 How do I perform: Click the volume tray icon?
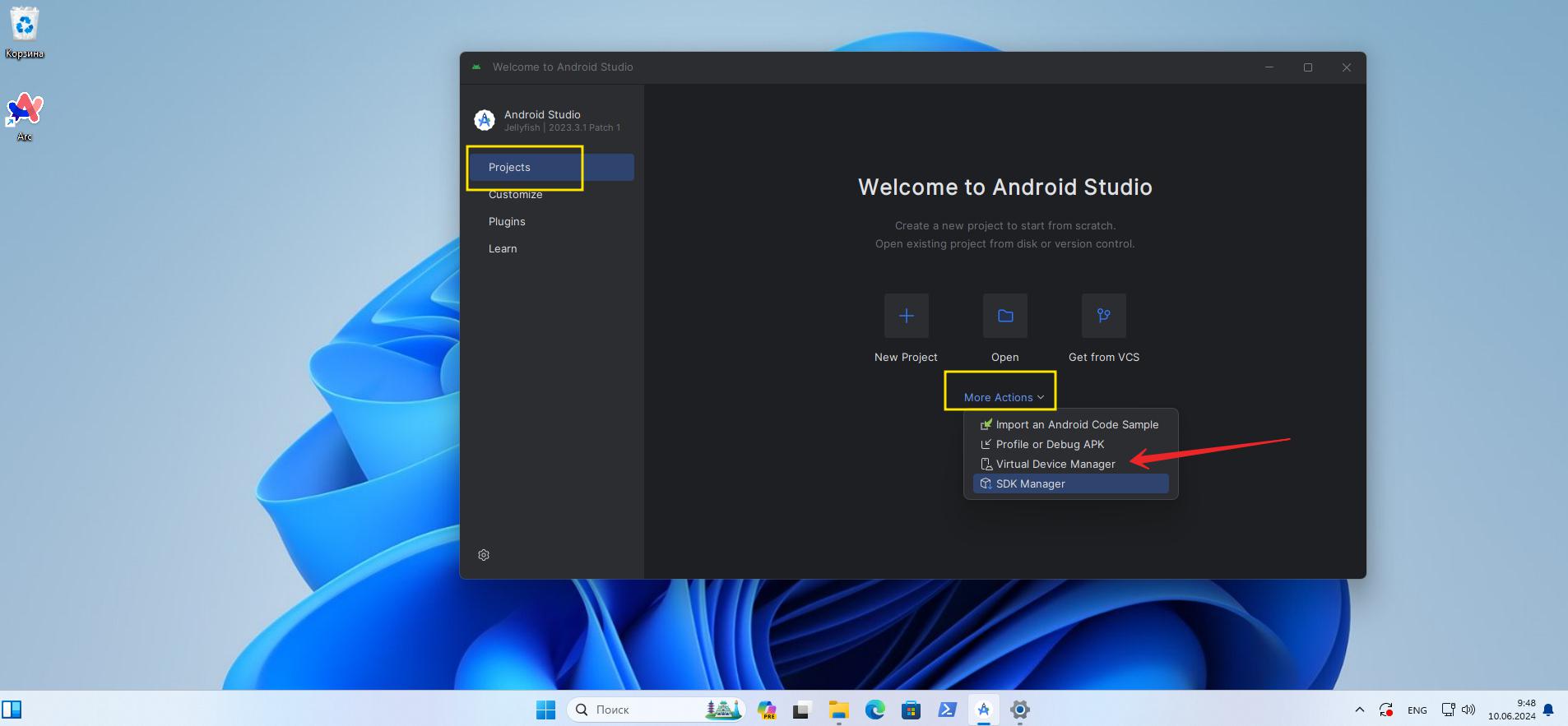click(x=1468, y=710)
